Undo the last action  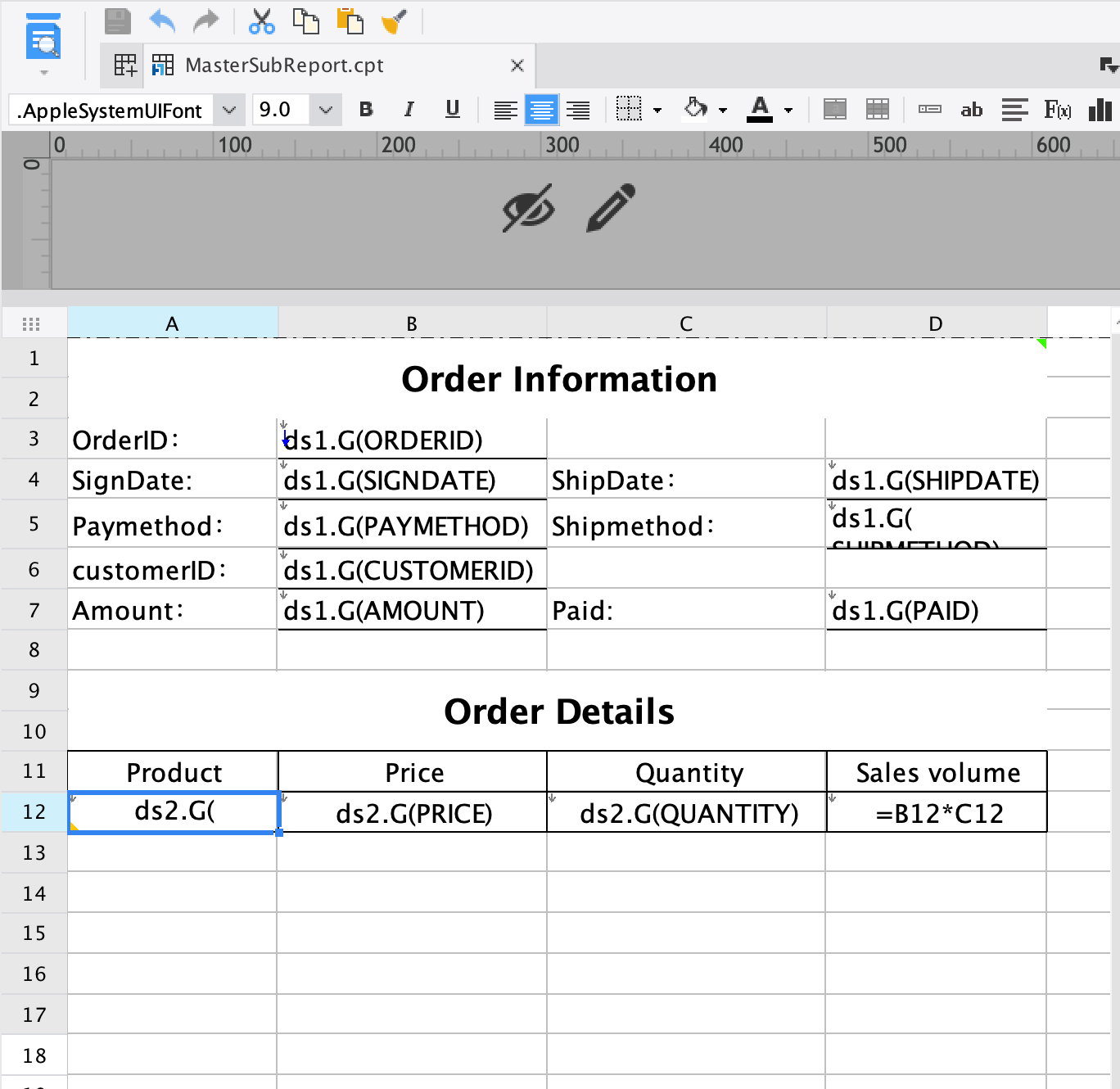point(161,21)
